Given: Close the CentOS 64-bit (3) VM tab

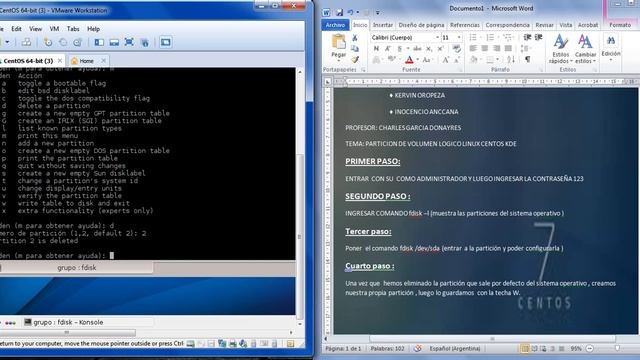Looking at the screenshot, I should (x=60, y=60).
